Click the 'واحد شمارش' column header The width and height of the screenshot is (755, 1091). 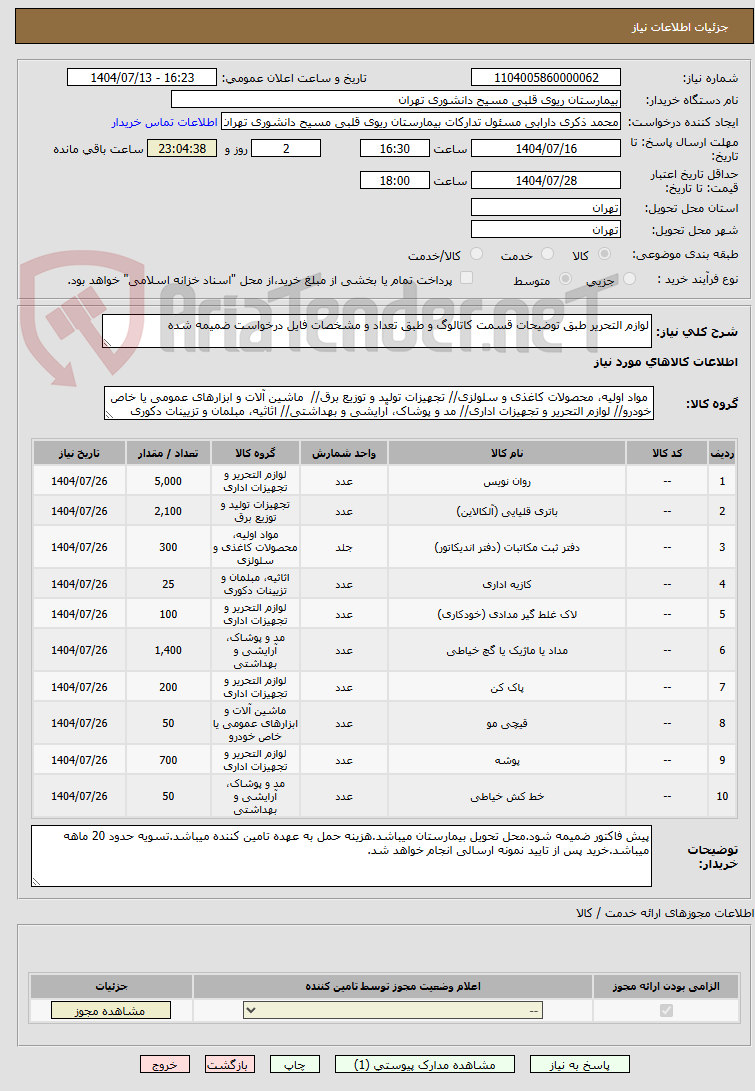point(344,453)
